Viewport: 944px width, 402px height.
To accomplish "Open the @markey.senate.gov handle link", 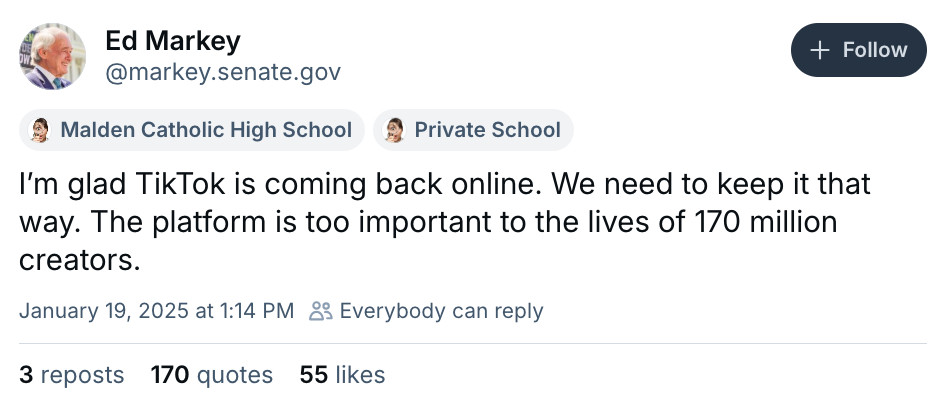I will tap(223, 73).
